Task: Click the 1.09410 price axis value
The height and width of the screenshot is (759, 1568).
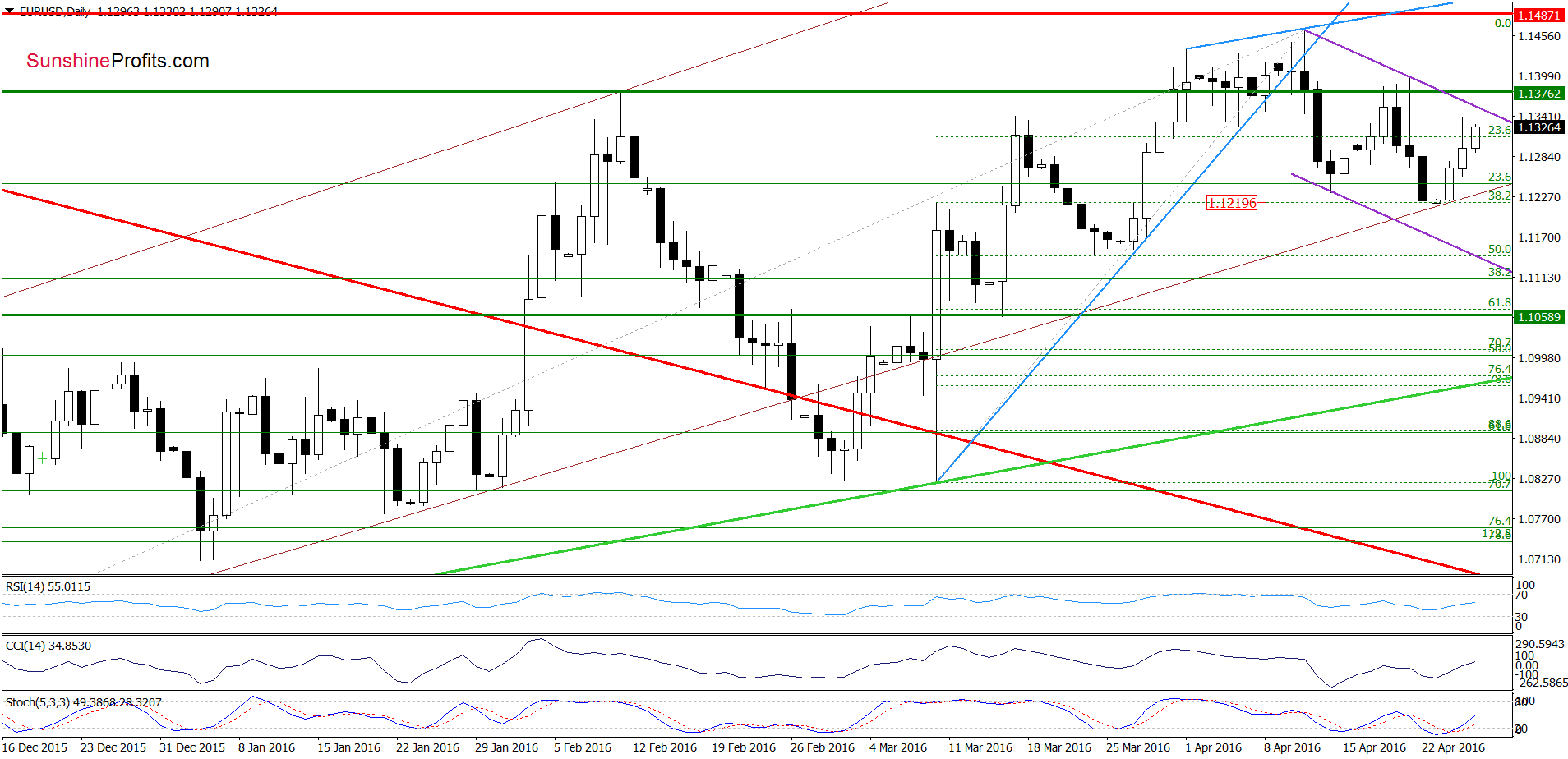Action: pos(1539,398)
